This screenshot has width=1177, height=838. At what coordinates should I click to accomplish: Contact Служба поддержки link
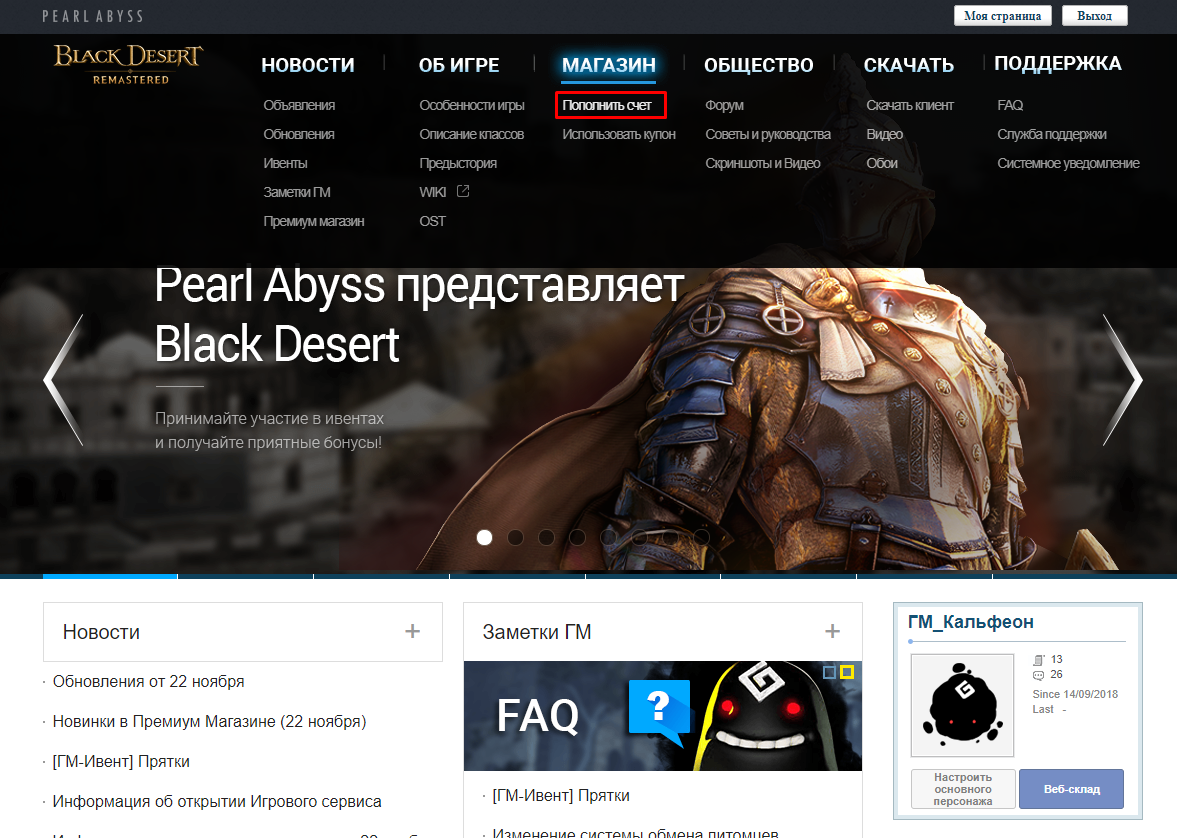point(1052,134)
